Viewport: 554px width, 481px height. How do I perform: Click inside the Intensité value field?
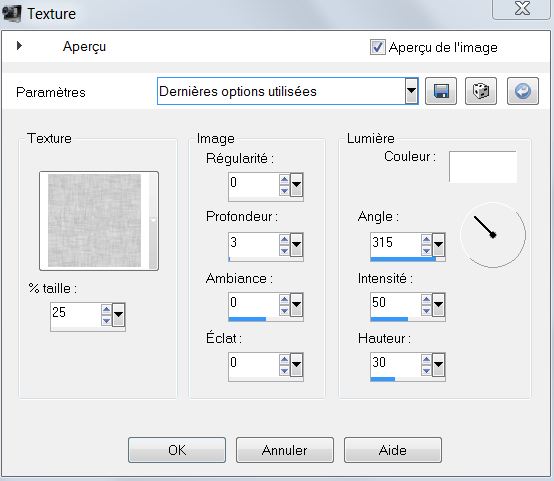(x=395, y=303)
